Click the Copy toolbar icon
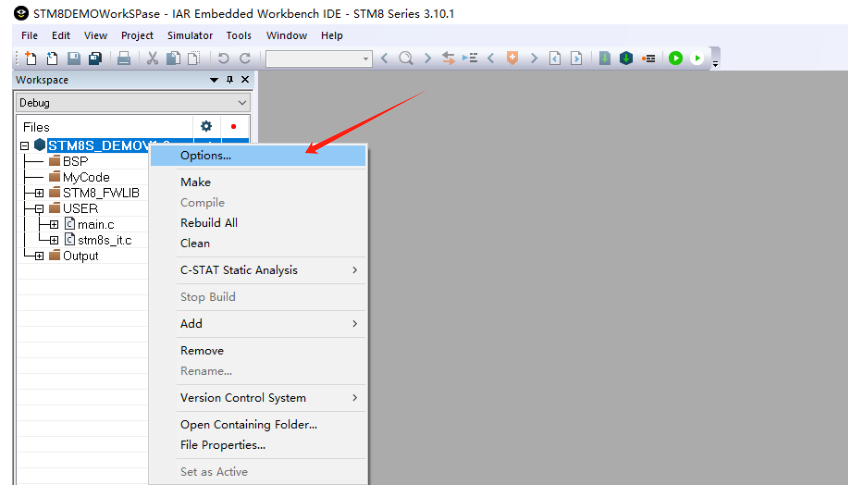 (x=173, y=58)
